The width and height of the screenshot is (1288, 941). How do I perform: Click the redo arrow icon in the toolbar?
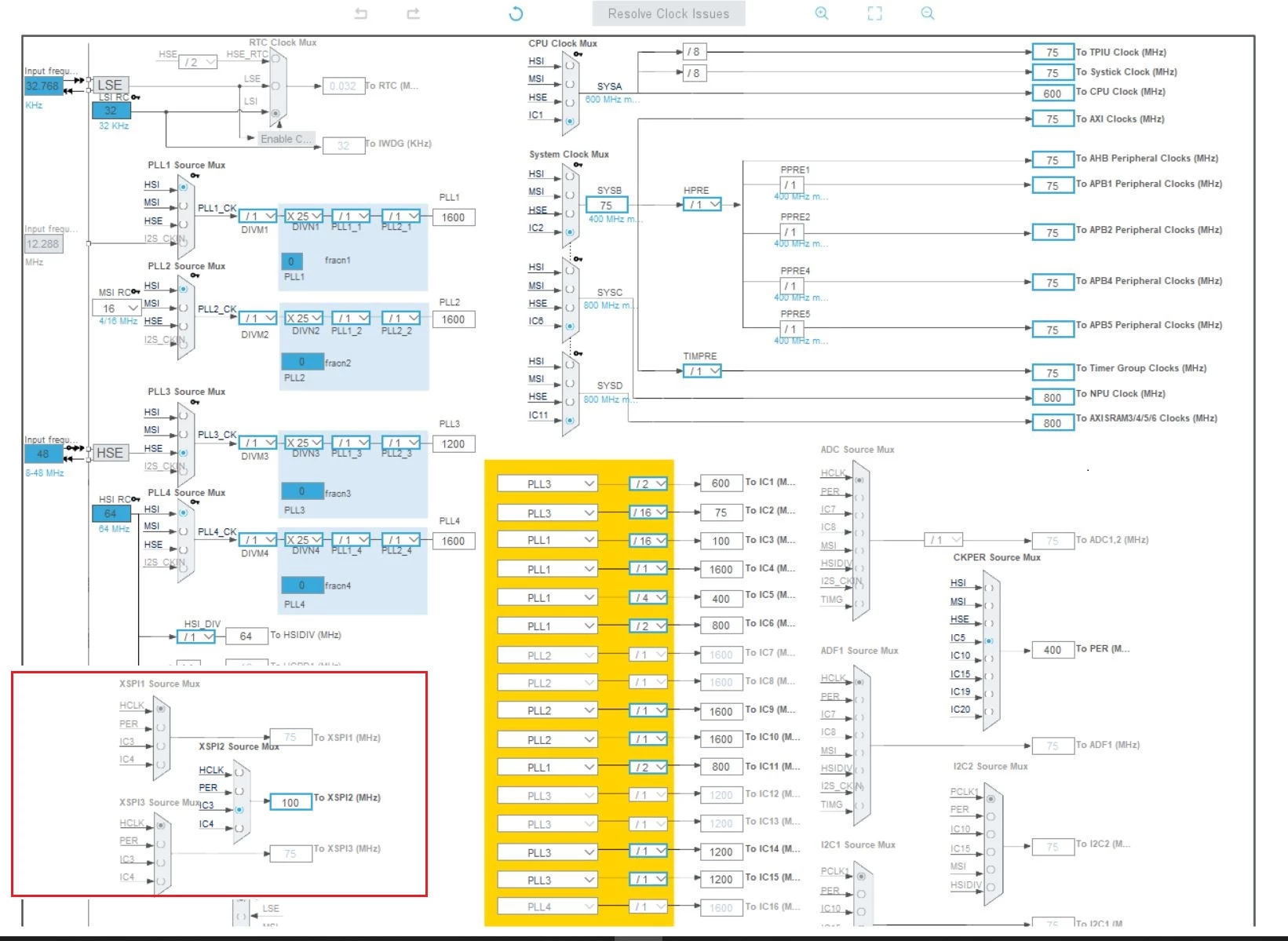414,13
